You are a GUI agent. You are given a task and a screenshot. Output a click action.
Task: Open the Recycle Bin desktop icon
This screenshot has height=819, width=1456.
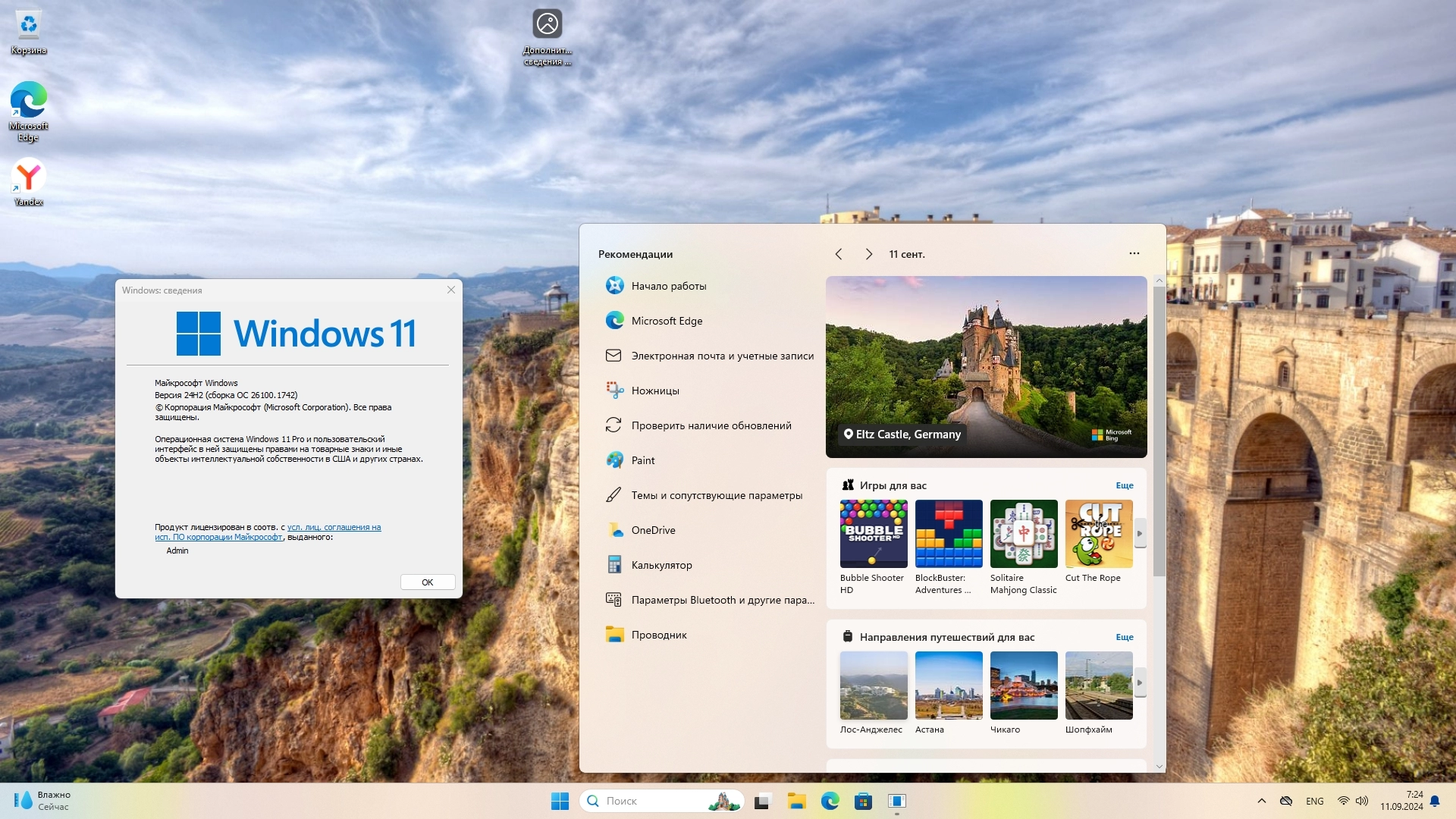(x=28, y=30)
